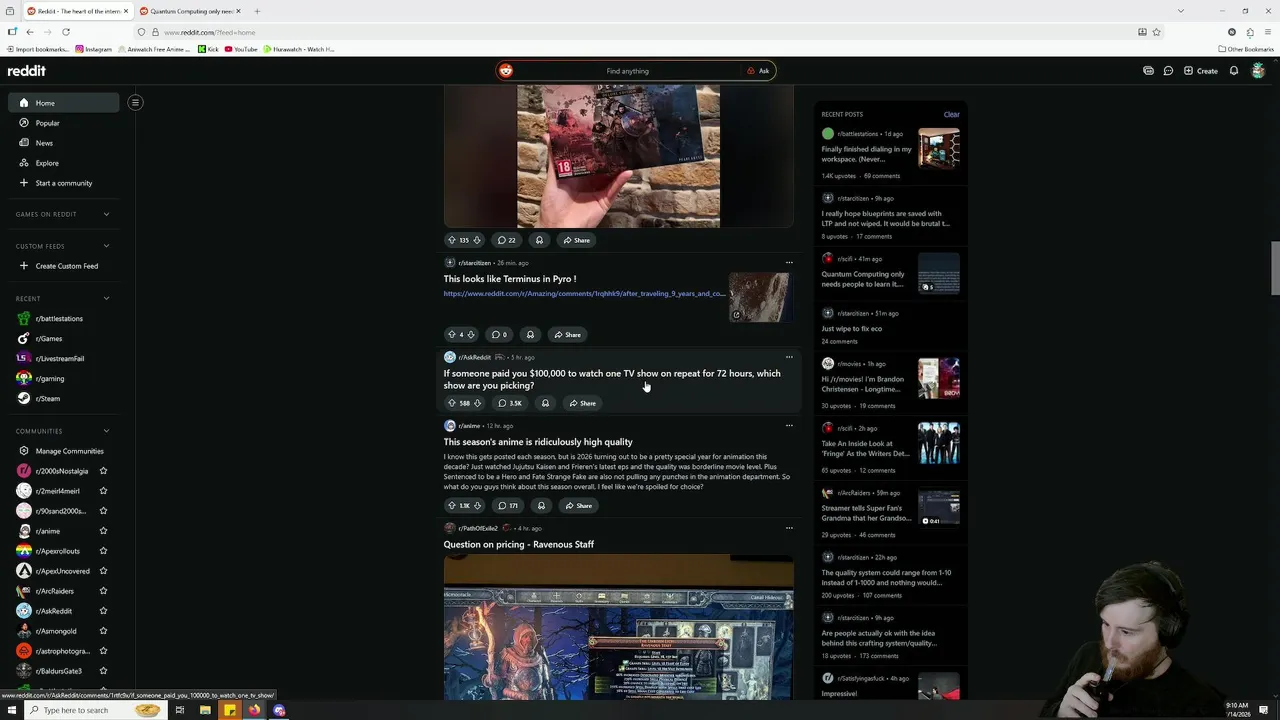Image resolution: width=1280 pixels, height=720 pixels.
Task: Bookmark this page with Firefox star icon
Action: [x=1157, y=32]
